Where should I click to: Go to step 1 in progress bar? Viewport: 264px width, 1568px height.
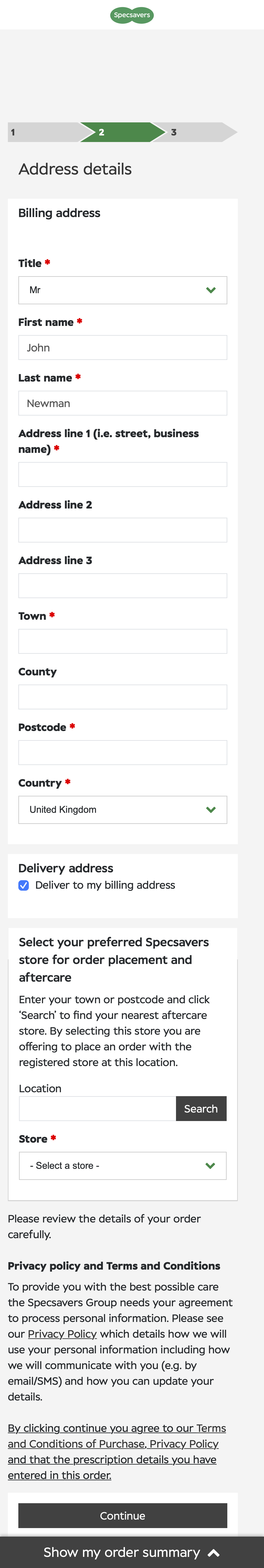pyautogui.click(x=43, y=132)
